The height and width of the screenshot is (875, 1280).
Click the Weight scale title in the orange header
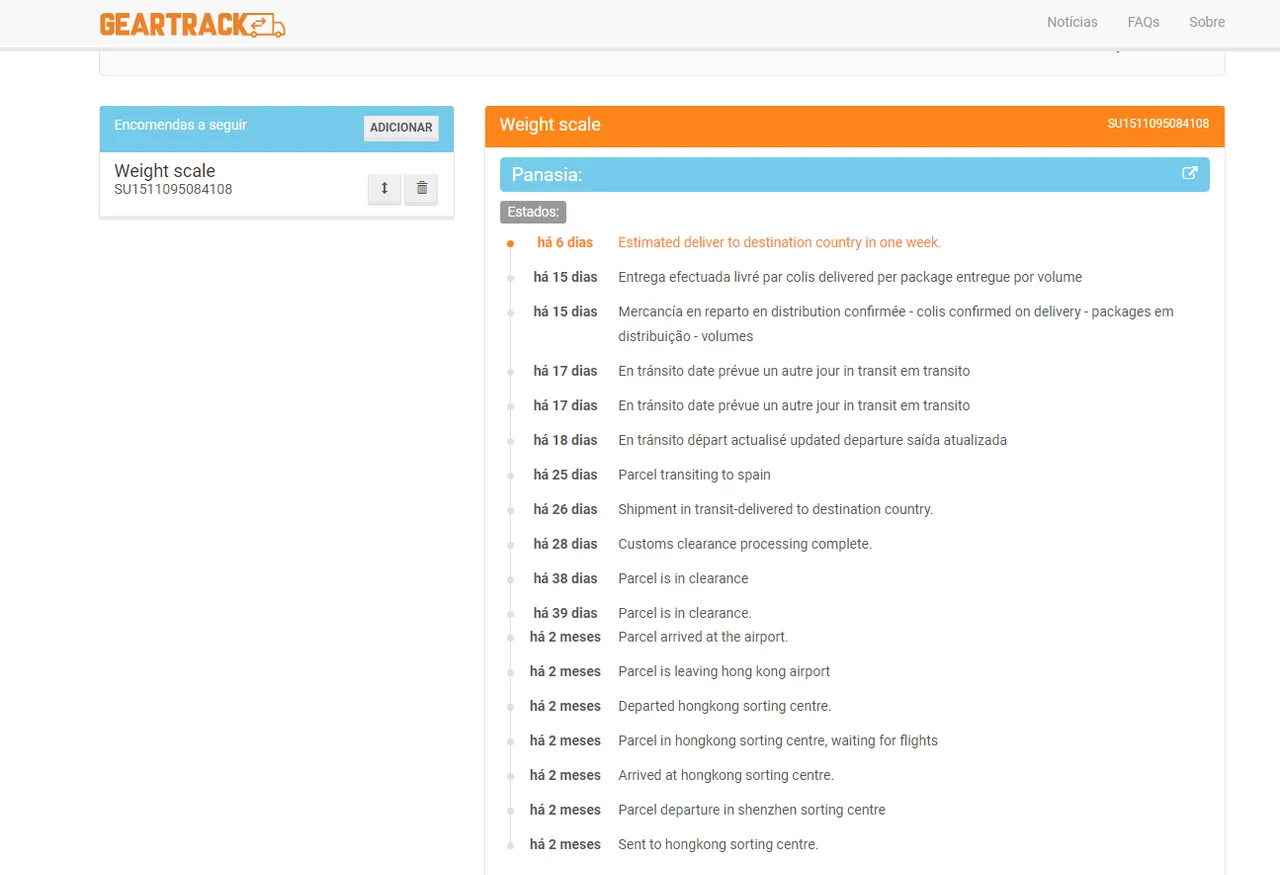coord(550,125)
